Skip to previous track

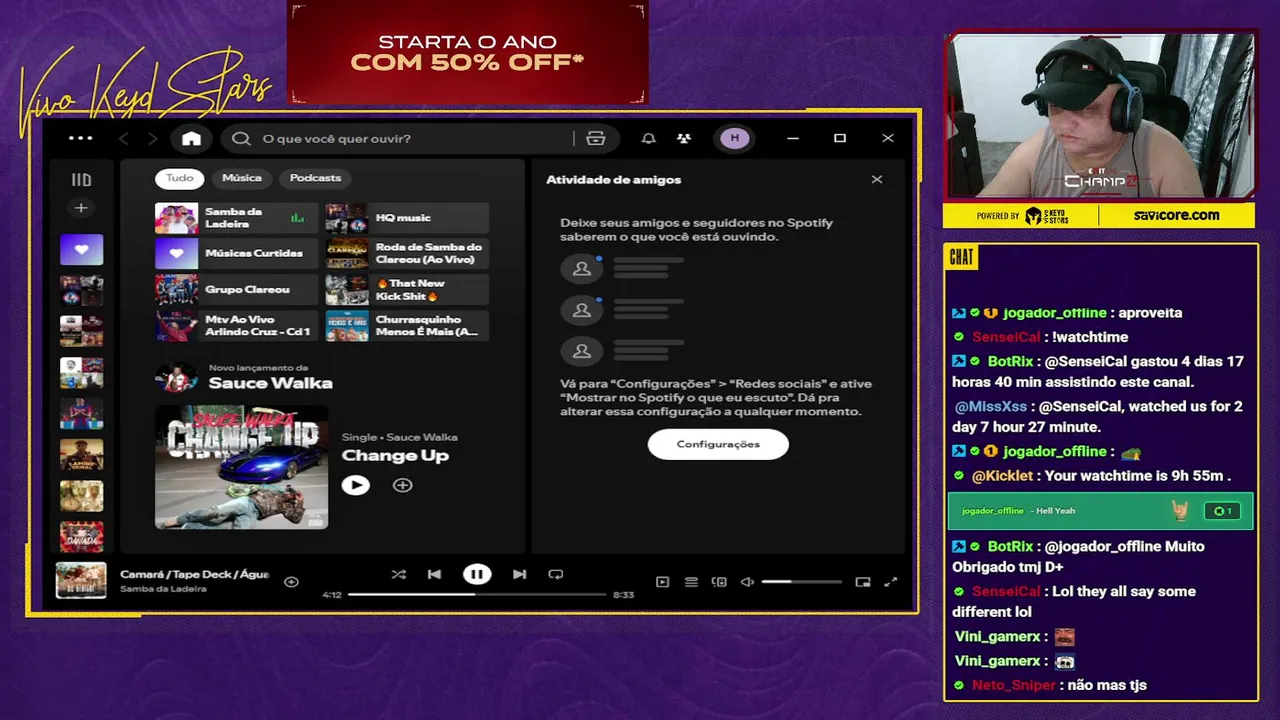[x=434, y=574]
